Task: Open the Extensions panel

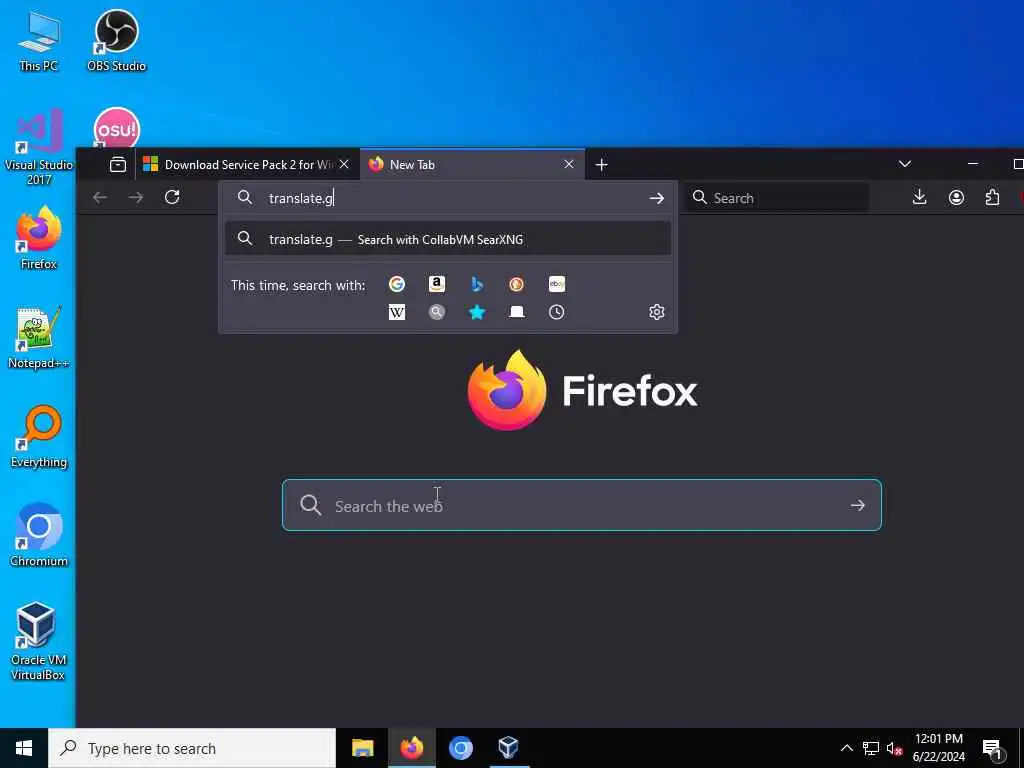Action: click(993, 197)
